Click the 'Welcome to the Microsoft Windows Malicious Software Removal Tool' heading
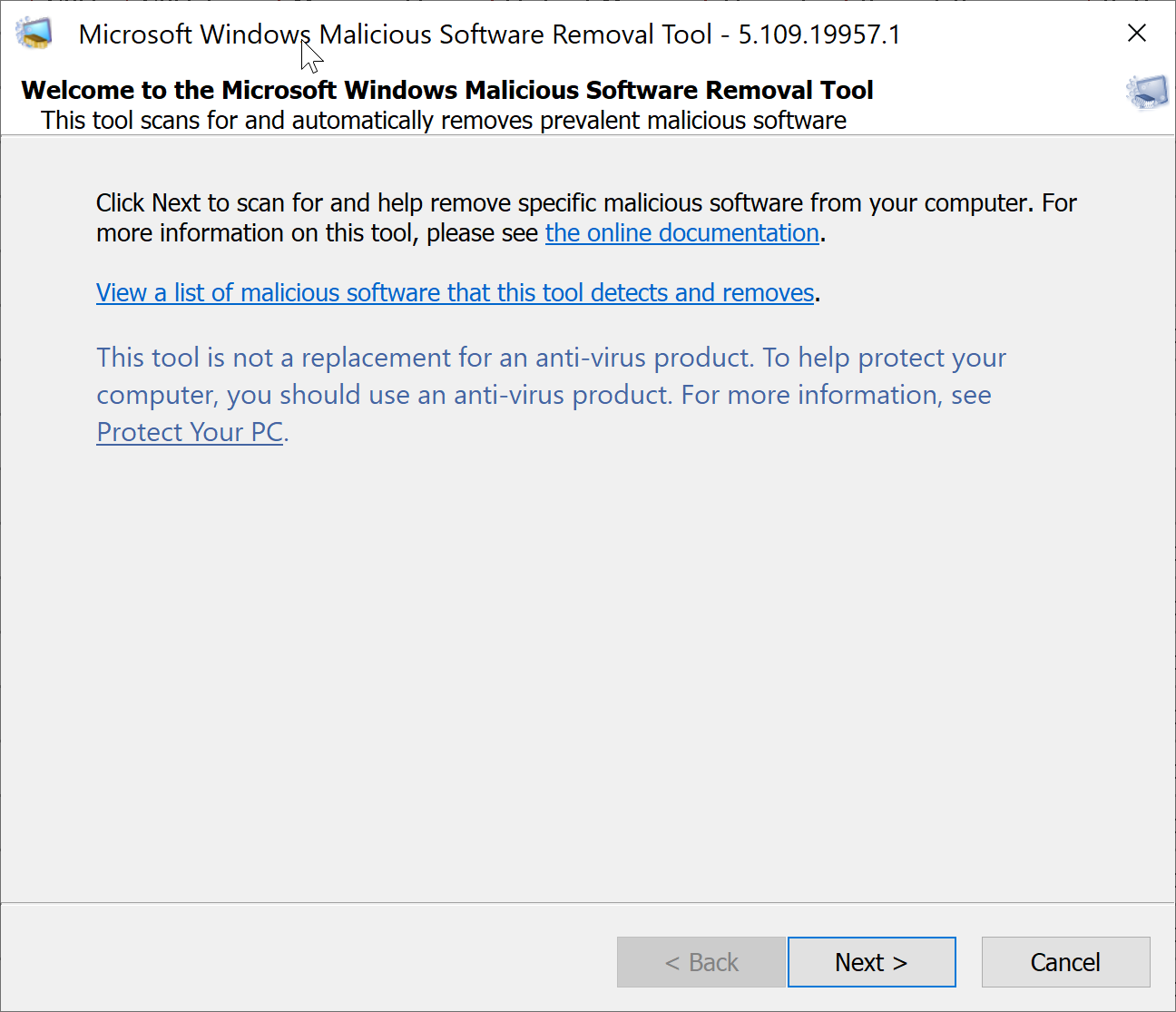Screen dimensions: 1176x1012 point(447,90)
